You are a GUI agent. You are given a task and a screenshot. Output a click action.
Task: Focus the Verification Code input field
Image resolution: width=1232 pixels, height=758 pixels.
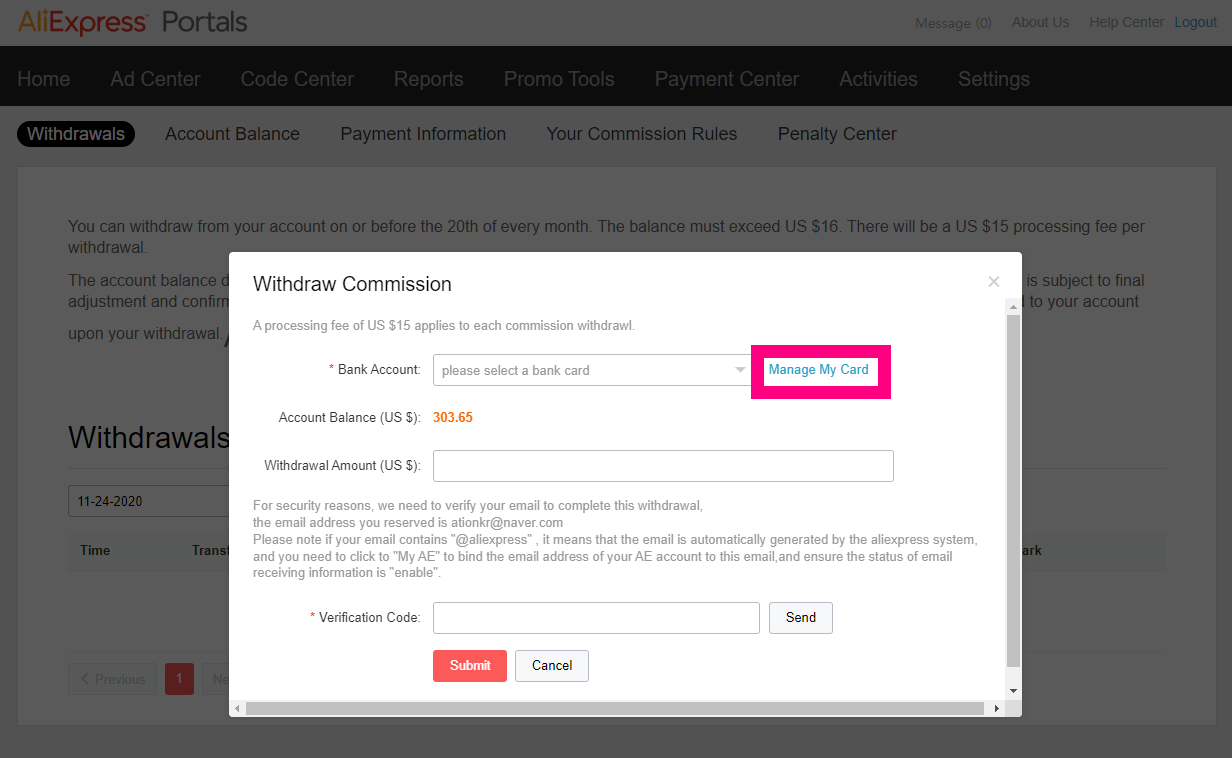click(596, 618)
